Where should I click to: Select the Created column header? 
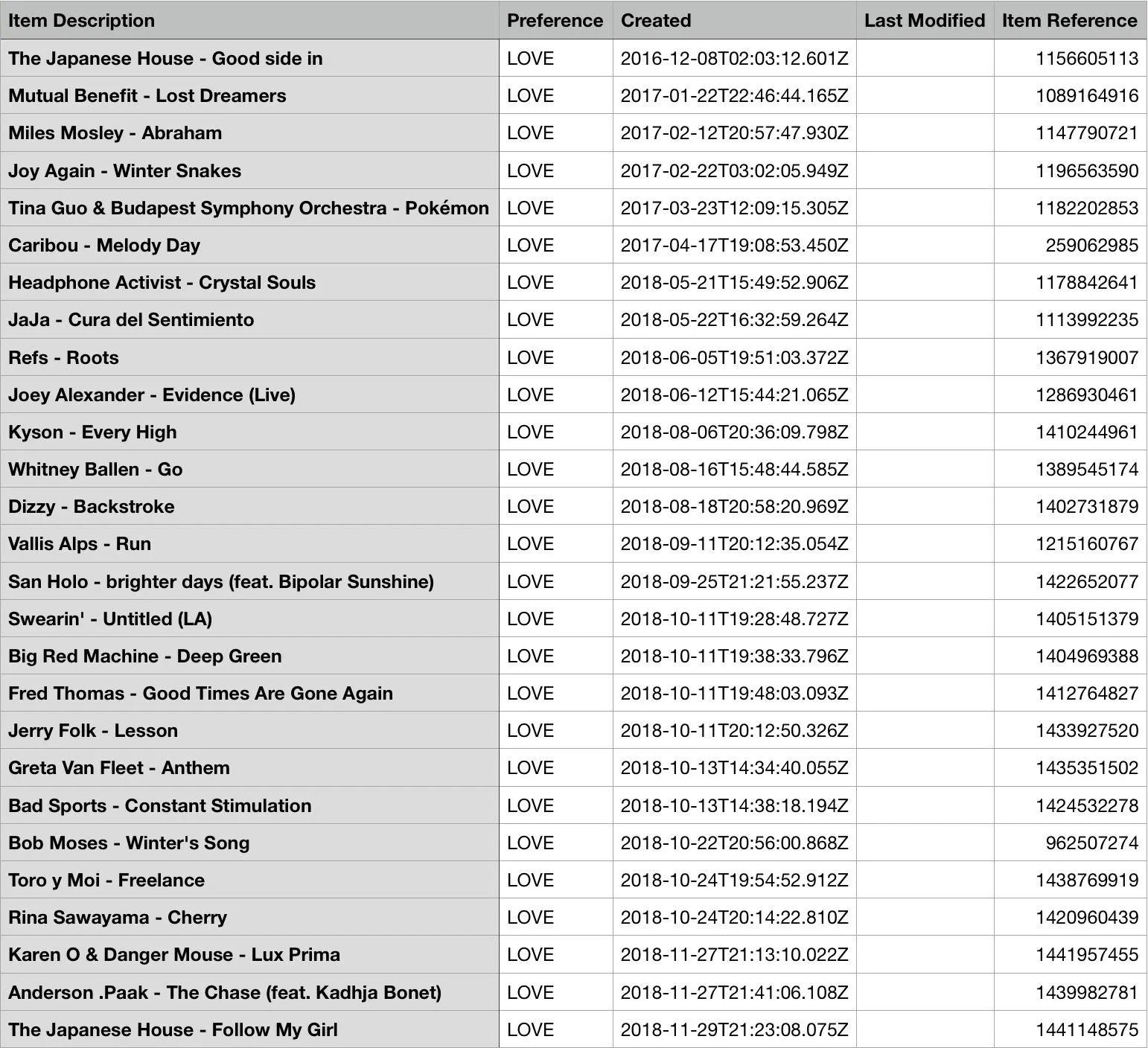tap(734, 20)
